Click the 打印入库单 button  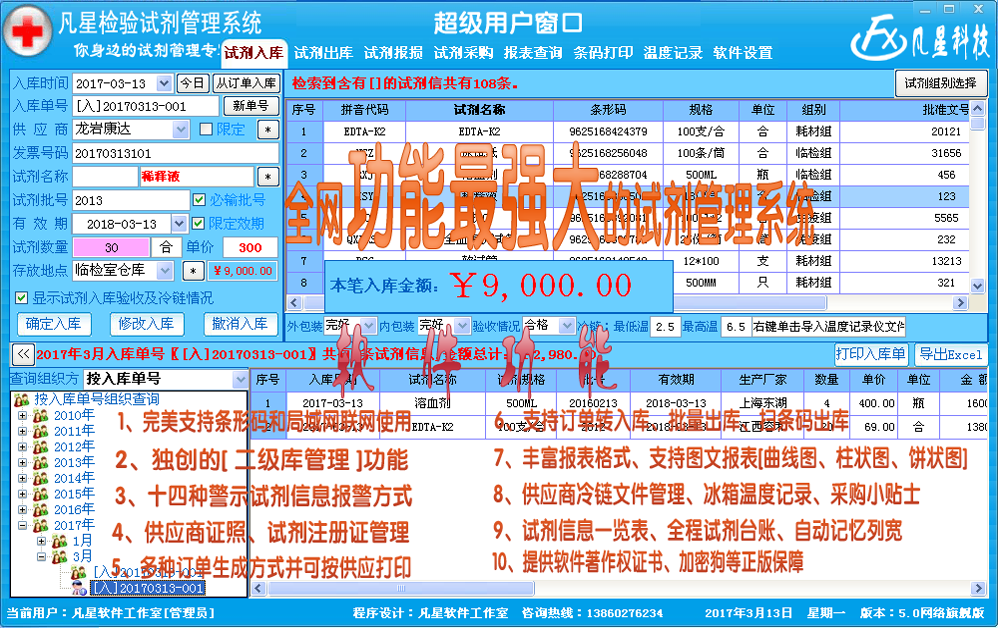click(871, 354)
